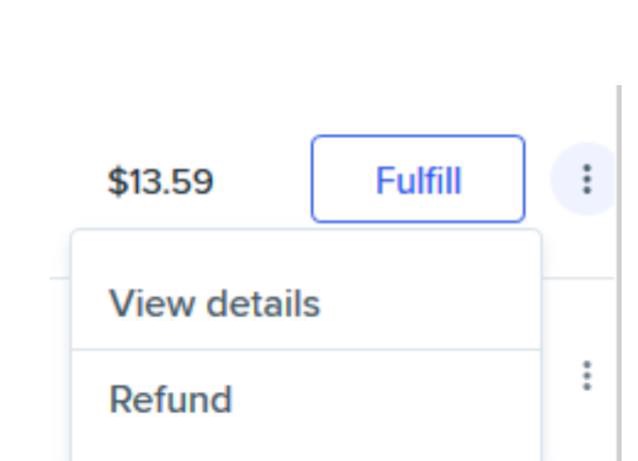The height and width of the screenshot is (461, 638).
Task: Pick the Refund entry below View details
Action: click(x=171, y=399)
